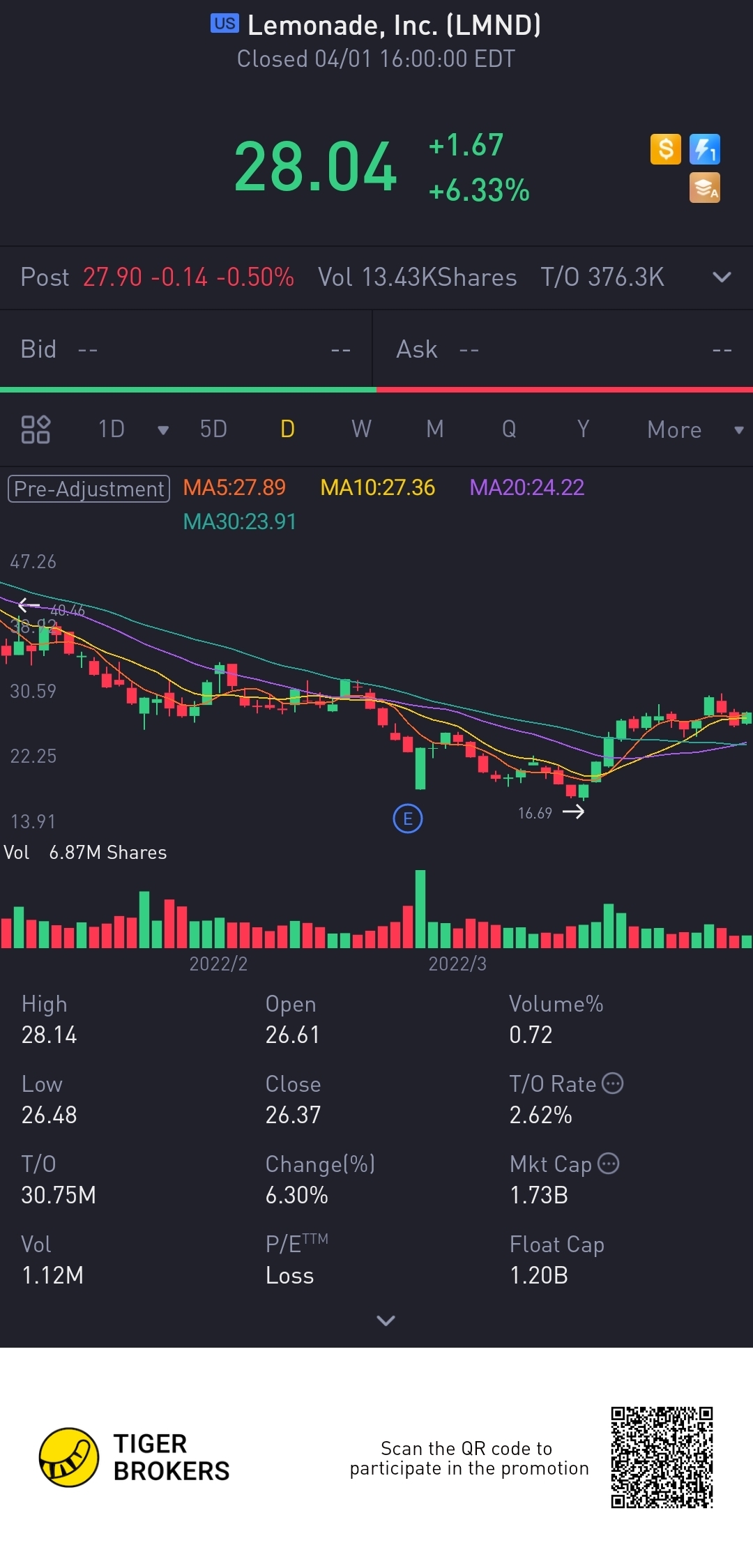Tap the Volume% 0.72 value

[x=531, y=1035]
